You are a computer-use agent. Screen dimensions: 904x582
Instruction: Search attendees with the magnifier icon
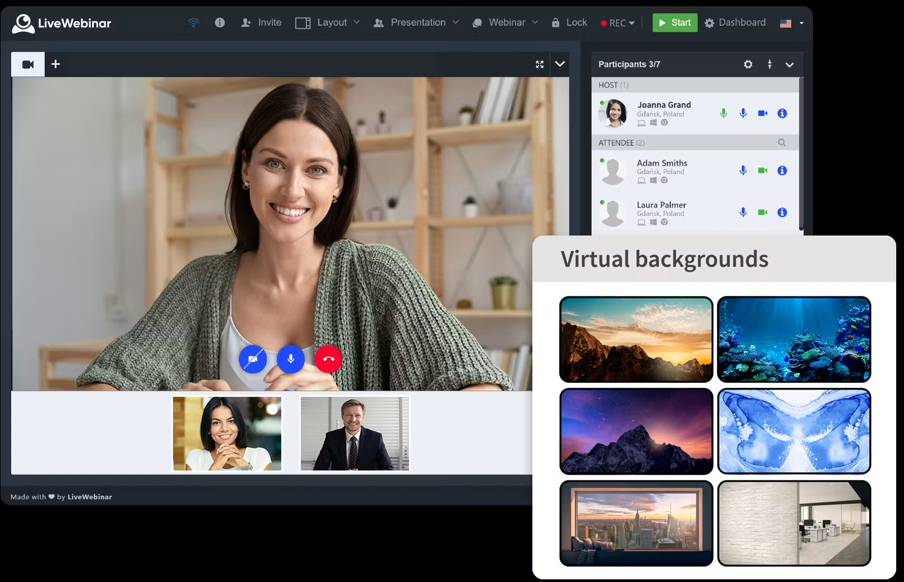click(782, 142)
